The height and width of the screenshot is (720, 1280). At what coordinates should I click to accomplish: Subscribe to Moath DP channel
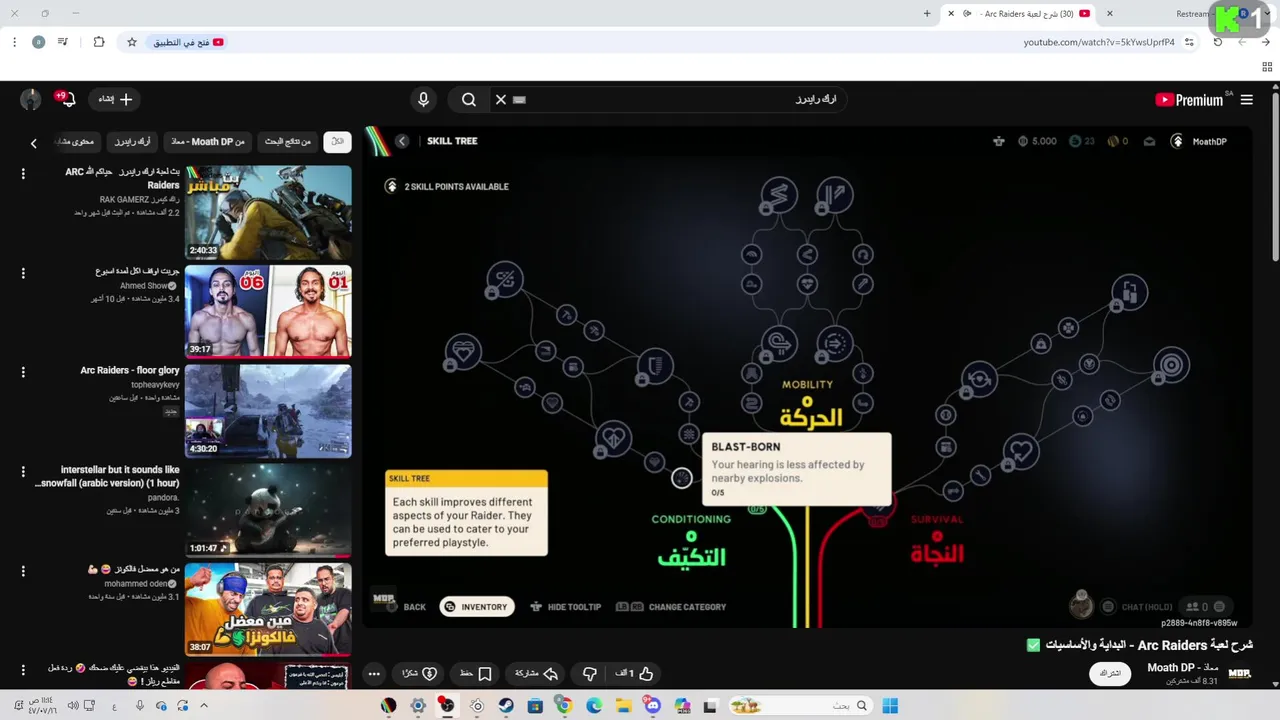(1110, 673)
